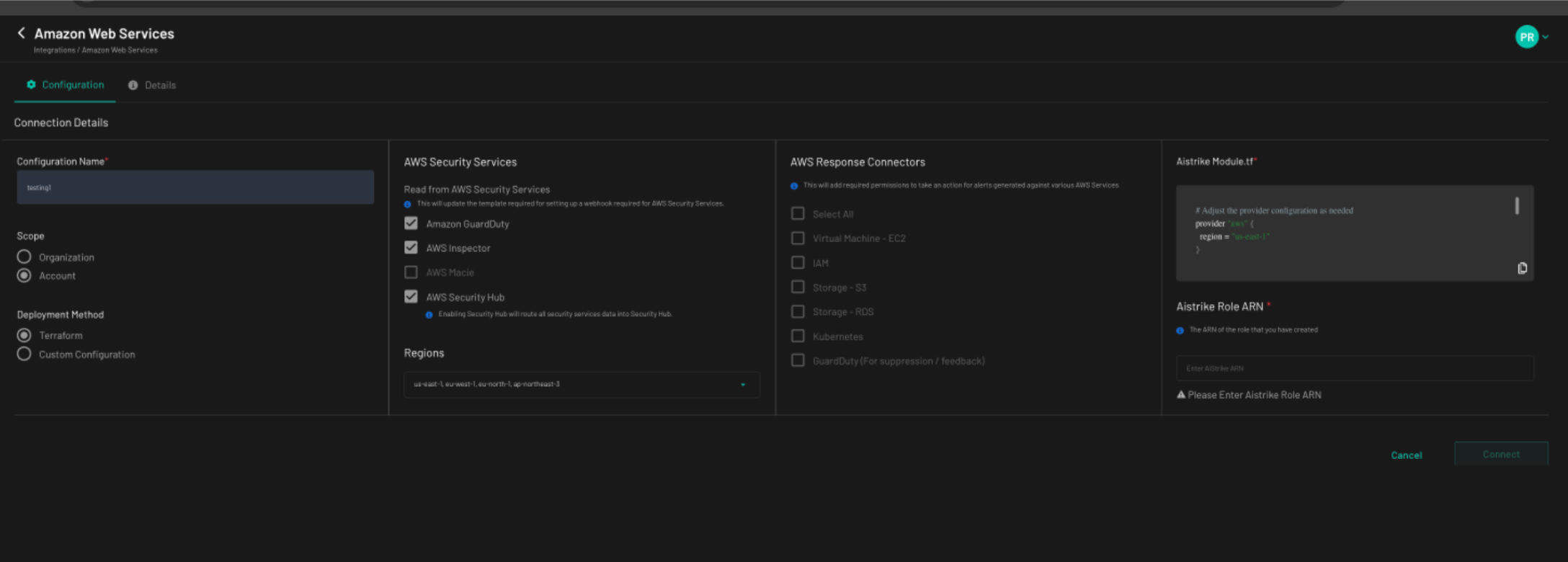Enable the Virtual Machine - EC2 connector

click(x=798, y=238)
